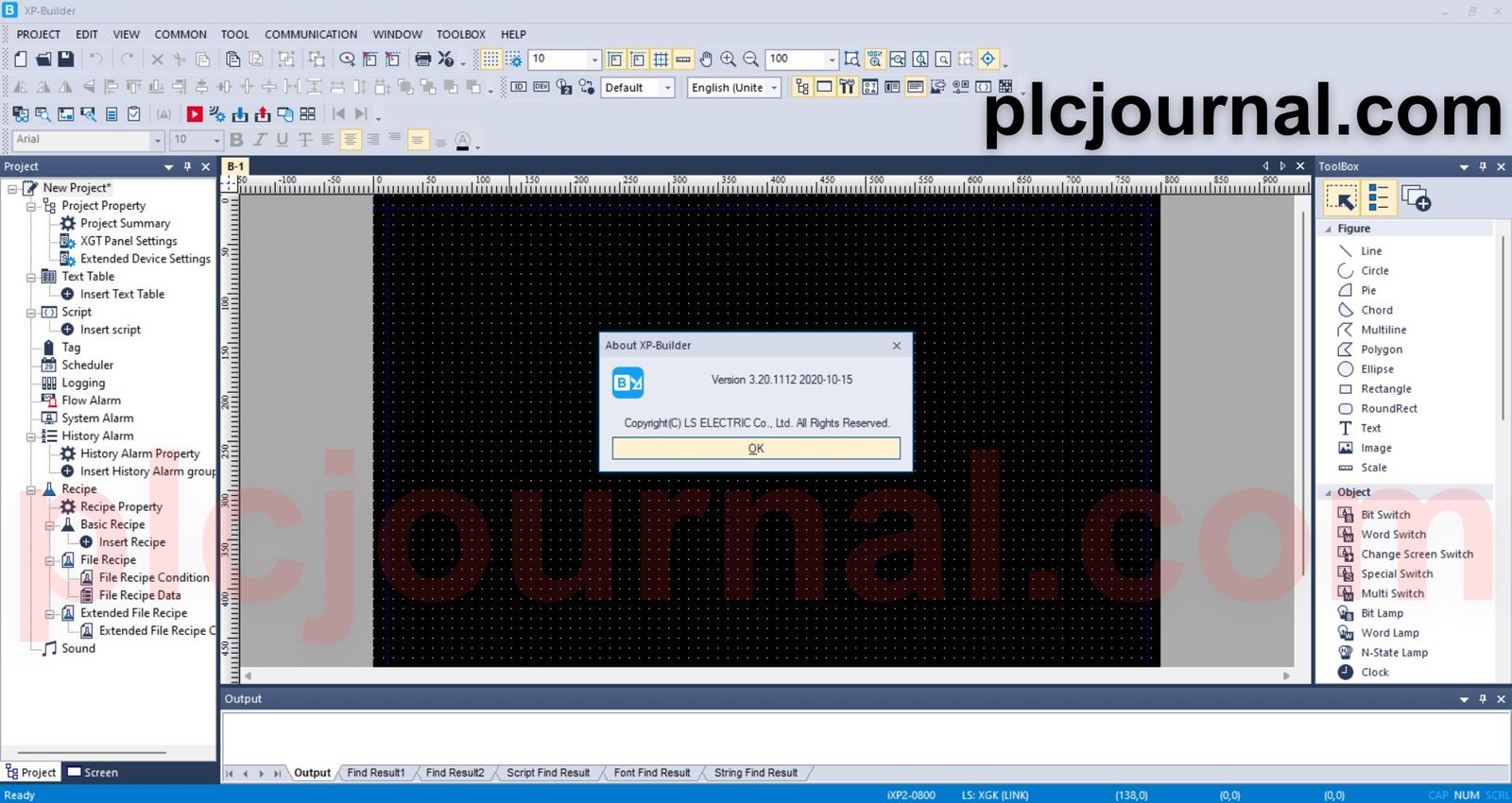The height and width of the screenshot is (803, 1512).
Task: Select the Word Lamp object
Action: (1378, 634)
